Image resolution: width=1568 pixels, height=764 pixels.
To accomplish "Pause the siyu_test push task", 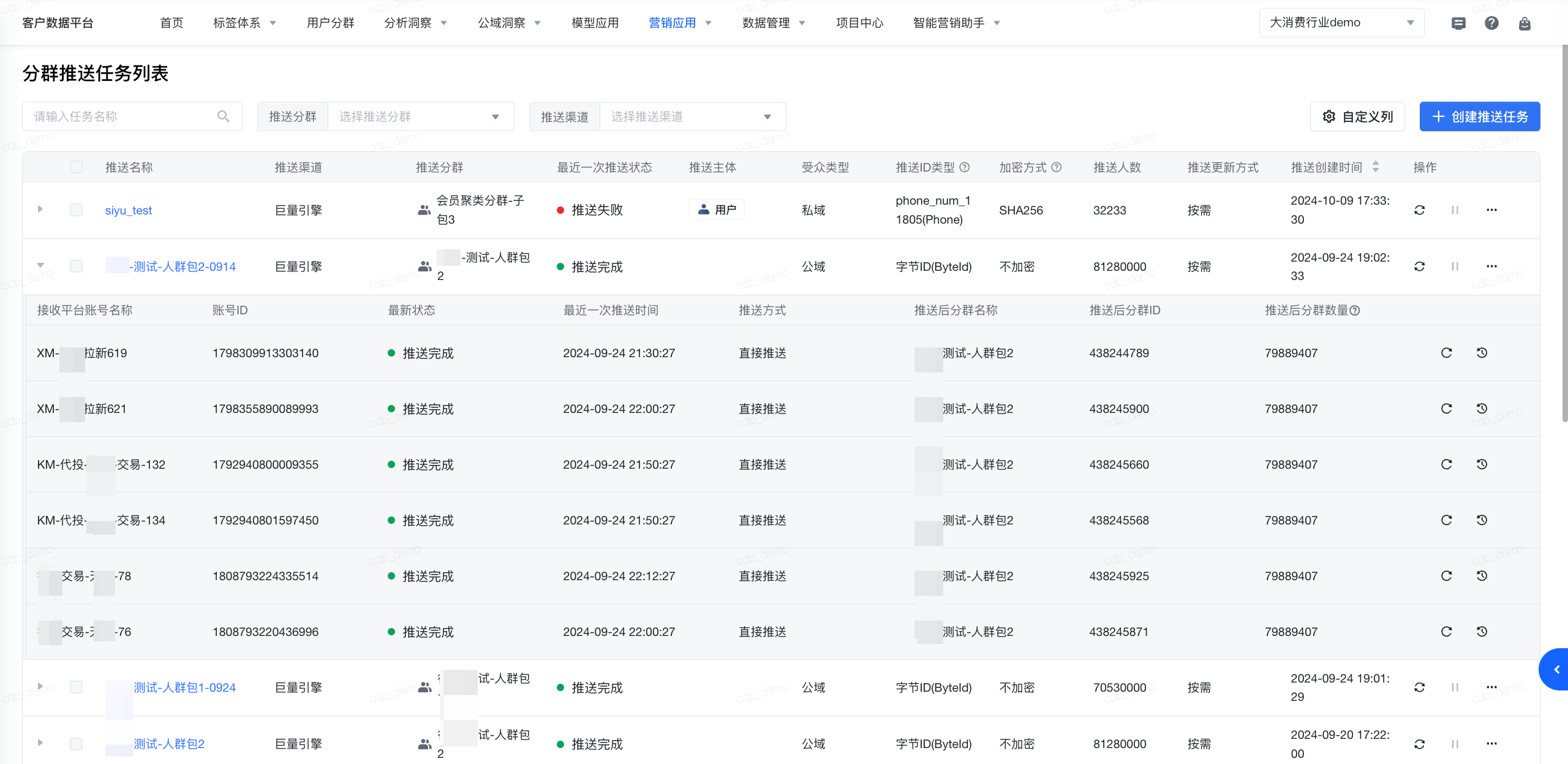I will pyautogui.click(x=1455, y=210).
